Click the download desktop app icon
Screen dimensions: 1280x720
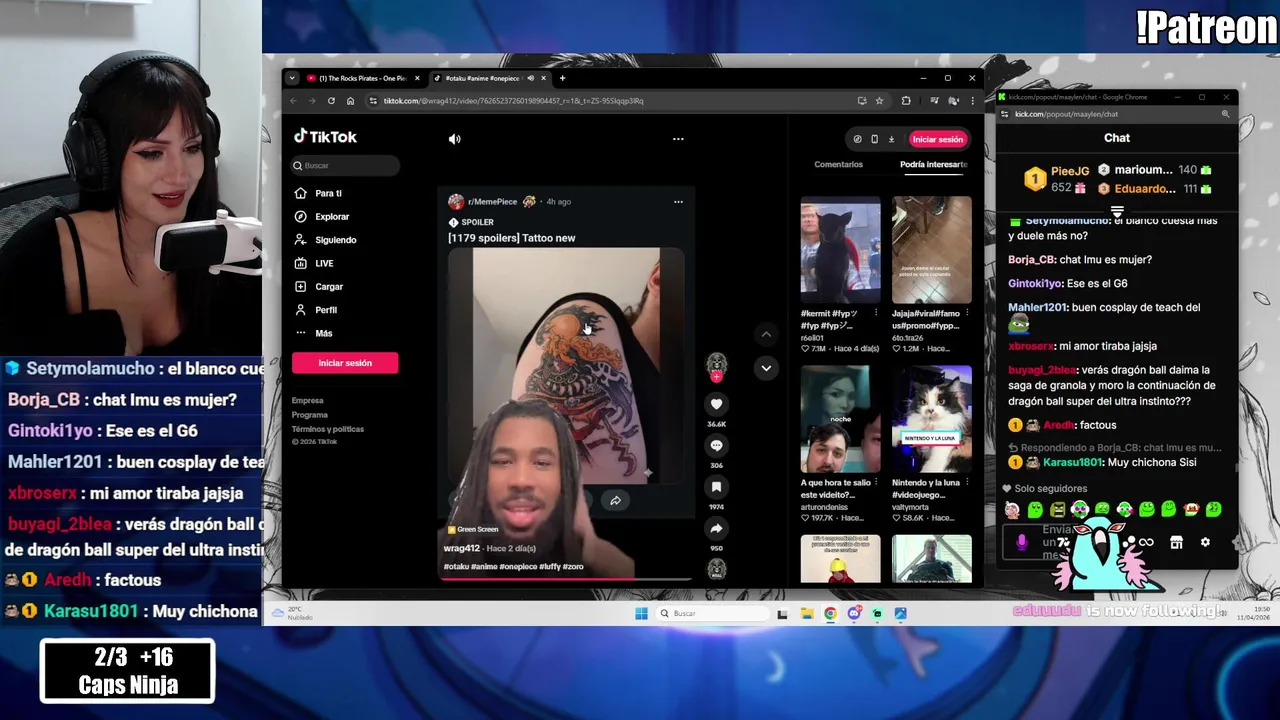891,139
